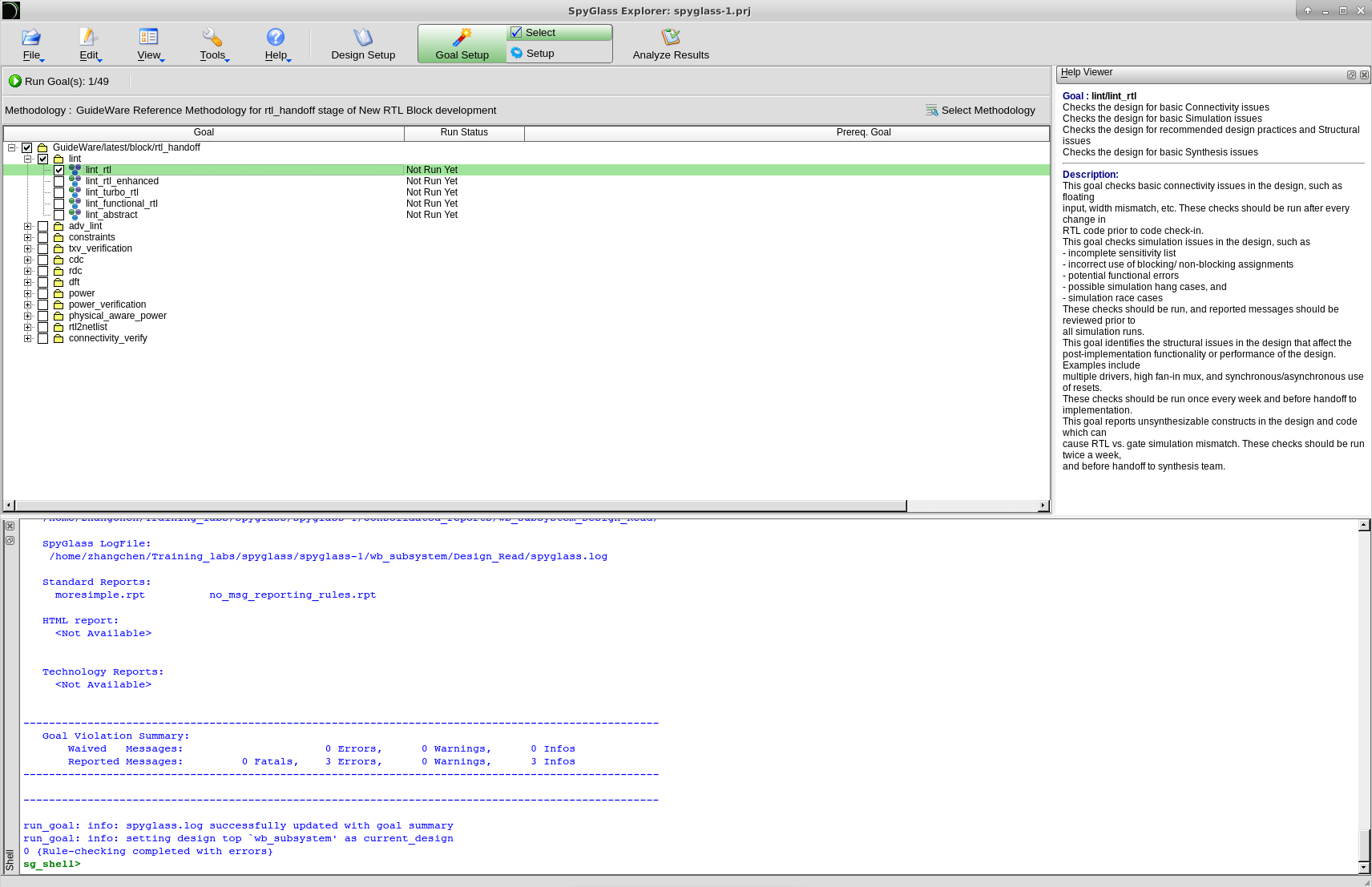Enable the lint_functional_rtl goal checkbox

click(59, 204)
